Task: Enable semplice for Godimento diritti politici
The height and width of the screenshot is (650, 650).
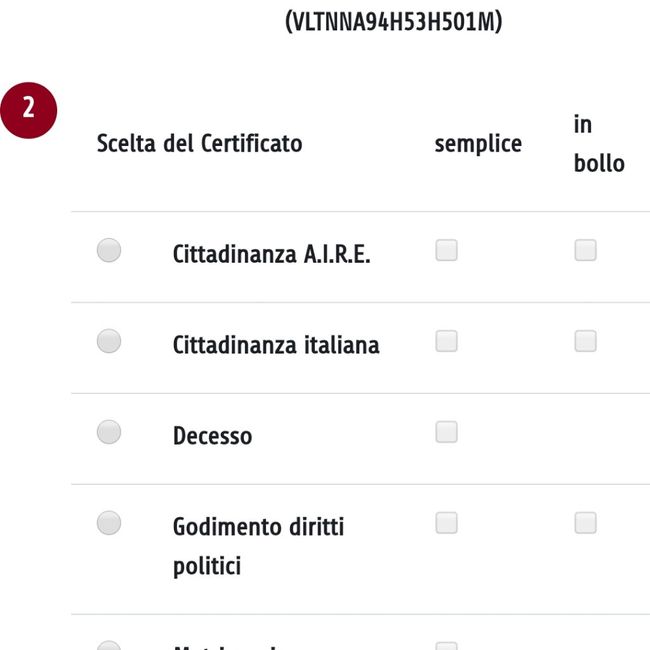Action: coord(447,523)
